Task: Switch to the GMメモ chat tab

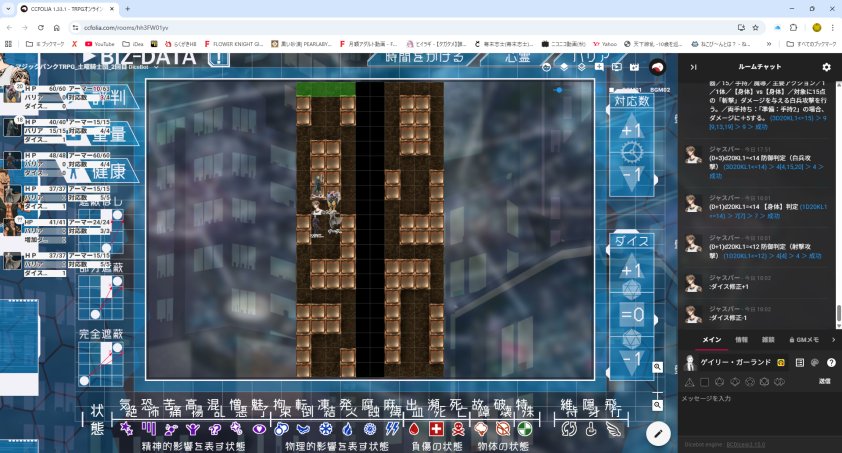Action: (804, 340)
